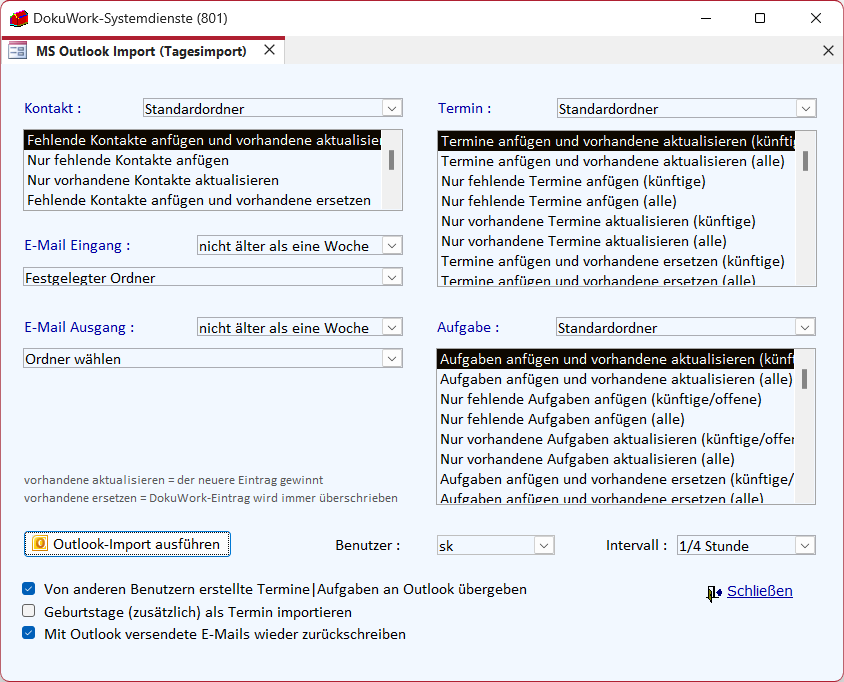Switch to the MS Outlook Import (Tagesimport) tab
844x682 pixels.
[x=140, y=51]
